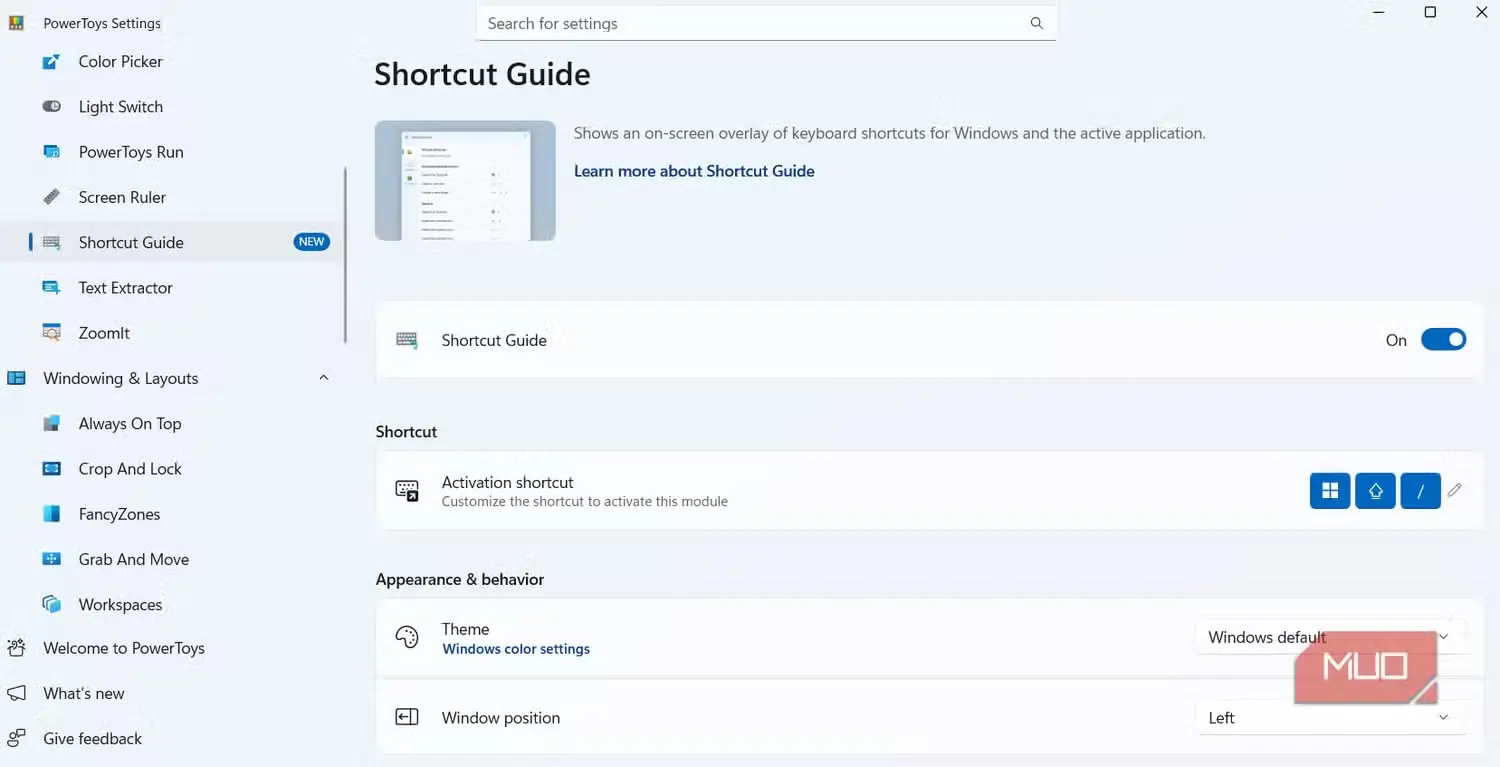
Task: Open the Theme dropdown showing Windows default
Action: click(x=1330, y=638)
